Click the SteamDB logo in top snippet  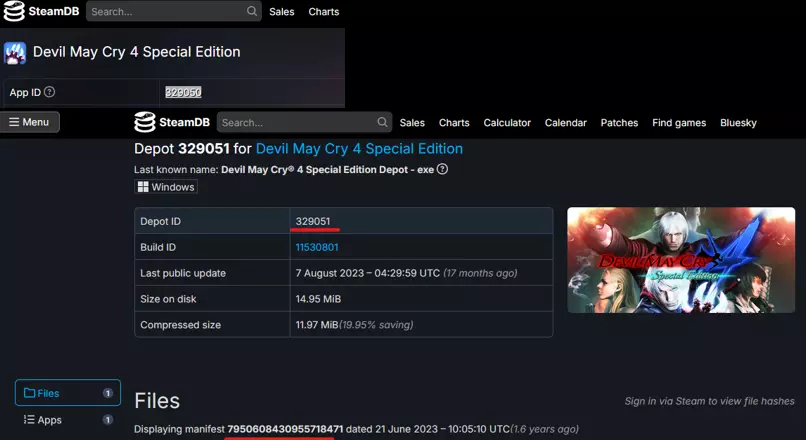coord(41,11)
